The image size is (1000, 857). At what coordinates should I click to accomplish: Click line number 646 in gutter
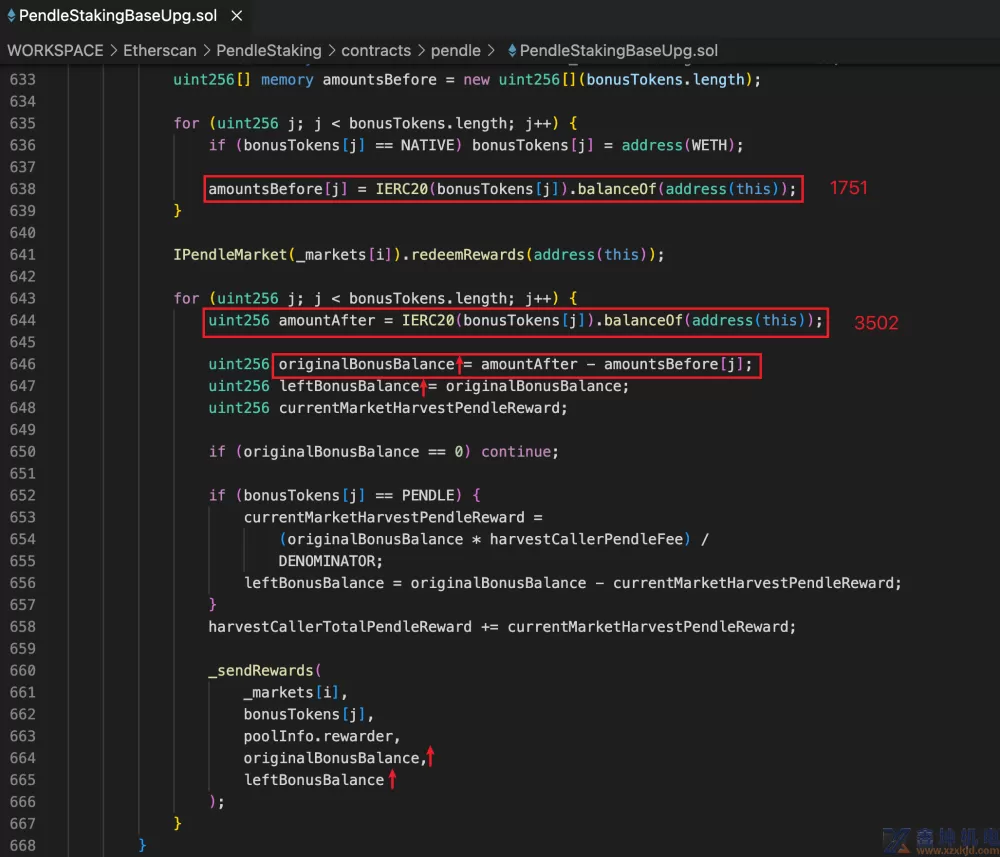coord(22,364)
